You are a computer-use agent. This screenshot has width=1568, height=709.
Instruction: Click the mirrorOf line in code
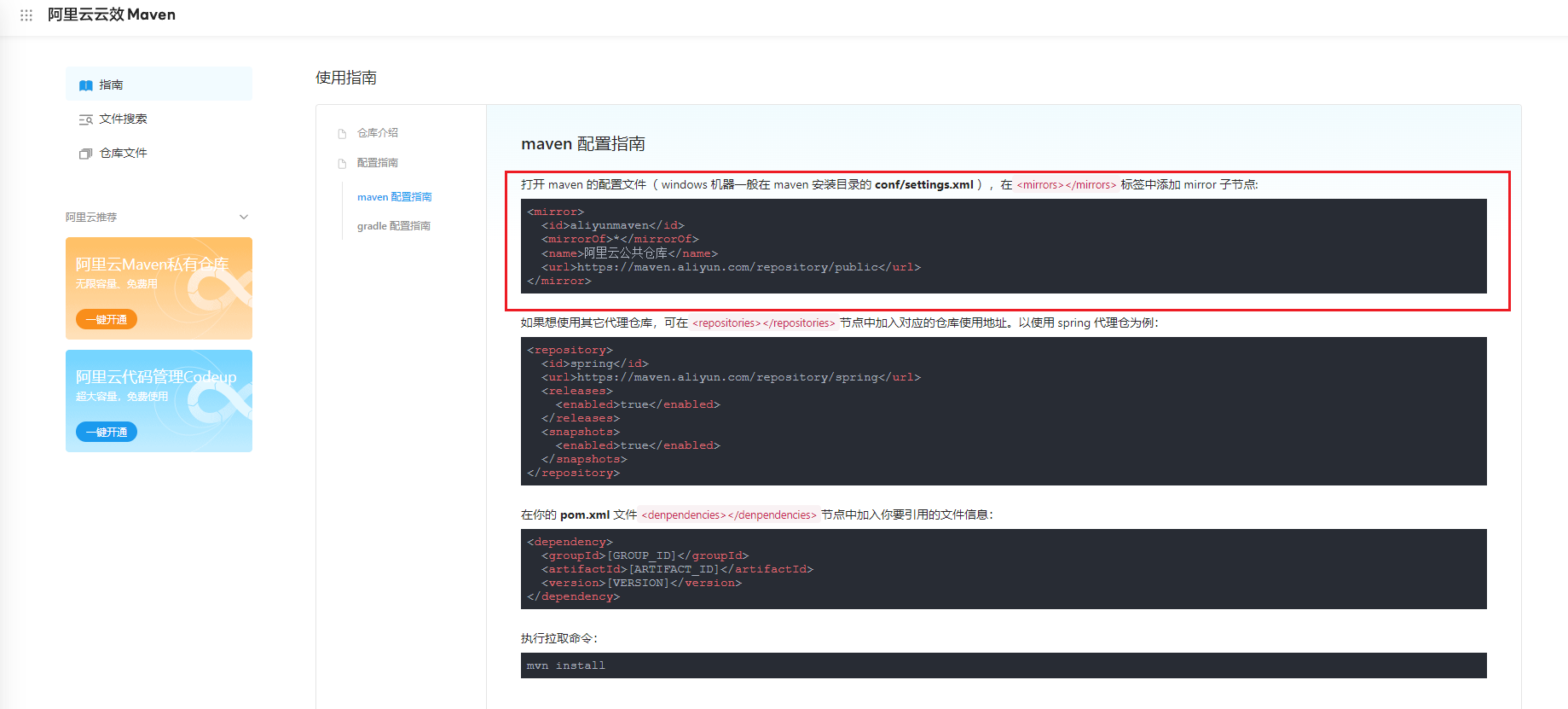[620, 239]
